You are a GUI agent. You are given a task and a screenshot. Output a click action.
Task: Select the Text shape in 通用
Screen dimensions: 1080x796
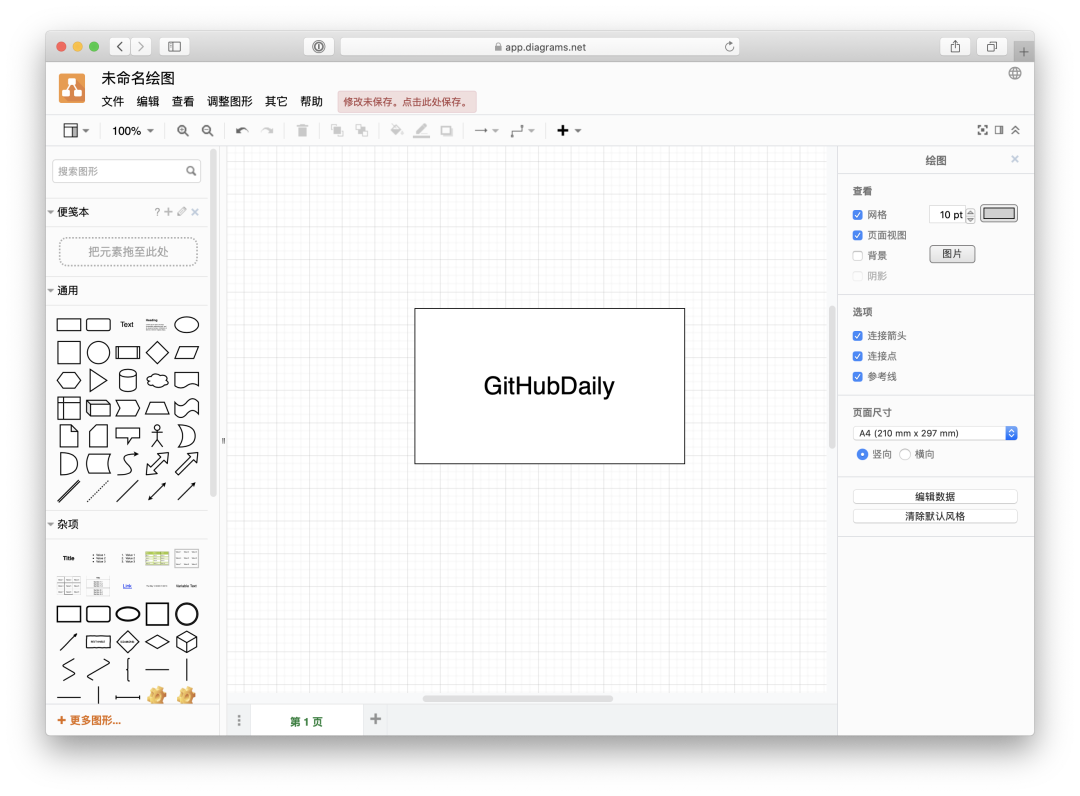[127, 324]
